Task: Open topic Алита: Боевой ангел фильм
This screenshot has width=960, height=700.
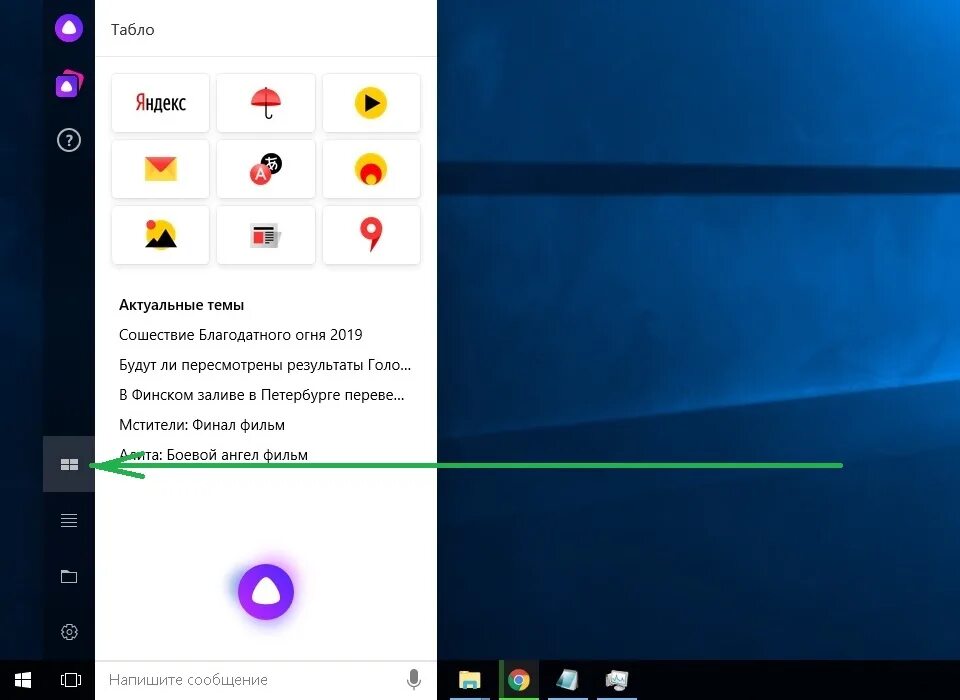Action: tap(213, 455)
